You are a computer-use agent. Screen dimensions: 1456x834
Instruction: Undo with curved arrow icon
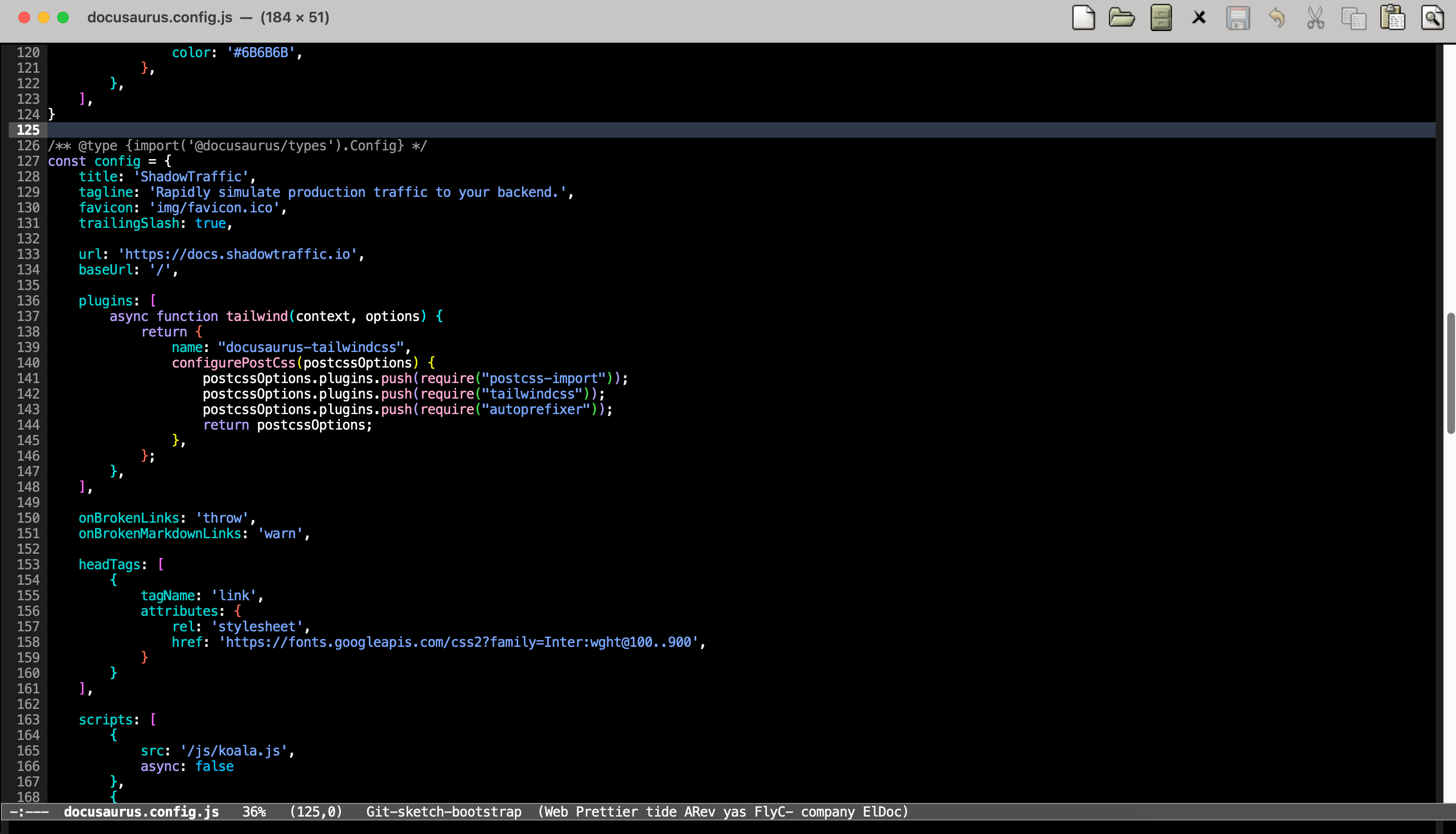tap(1276, 18)
